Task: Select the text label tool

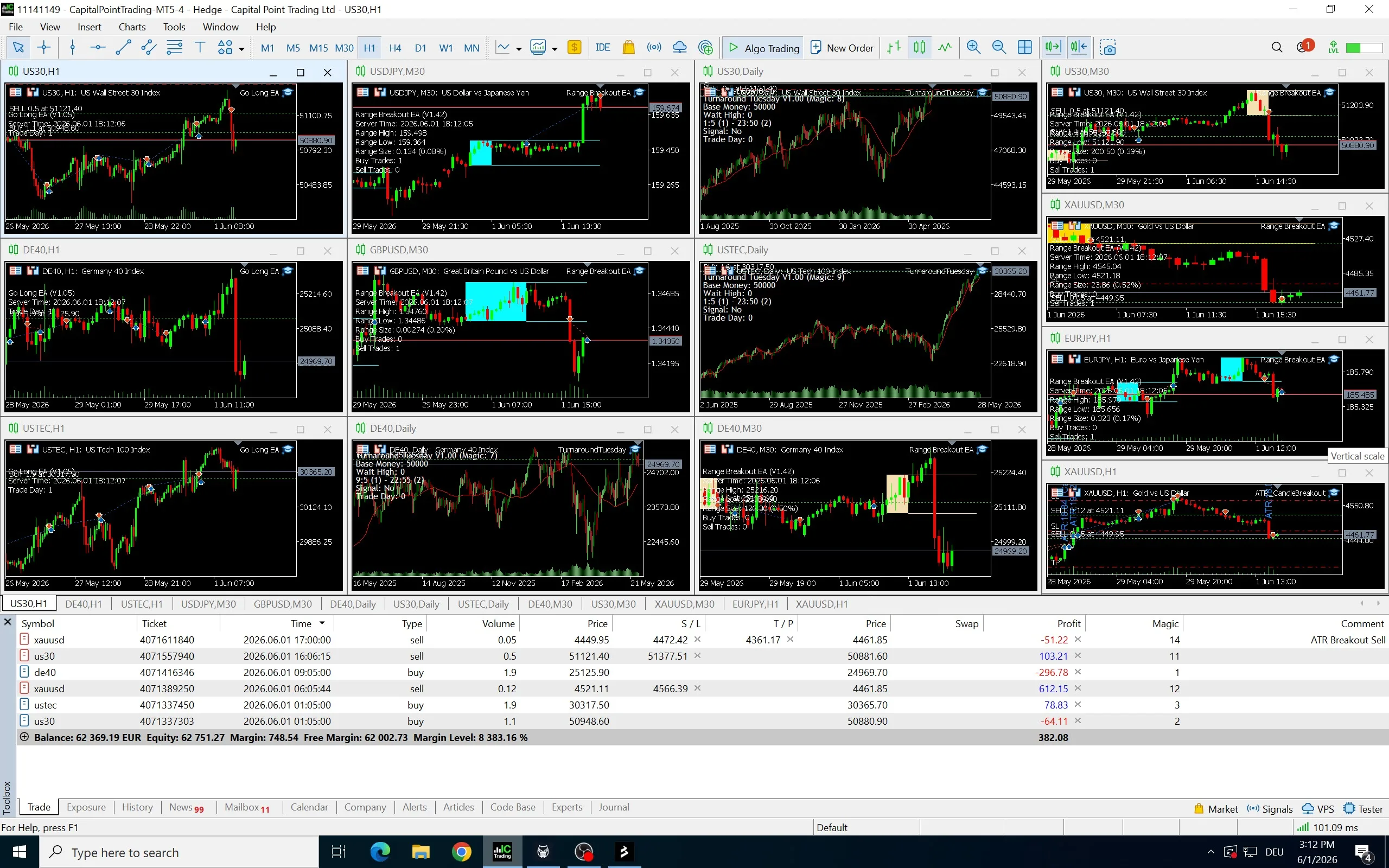Action: [x=200, y=48]
